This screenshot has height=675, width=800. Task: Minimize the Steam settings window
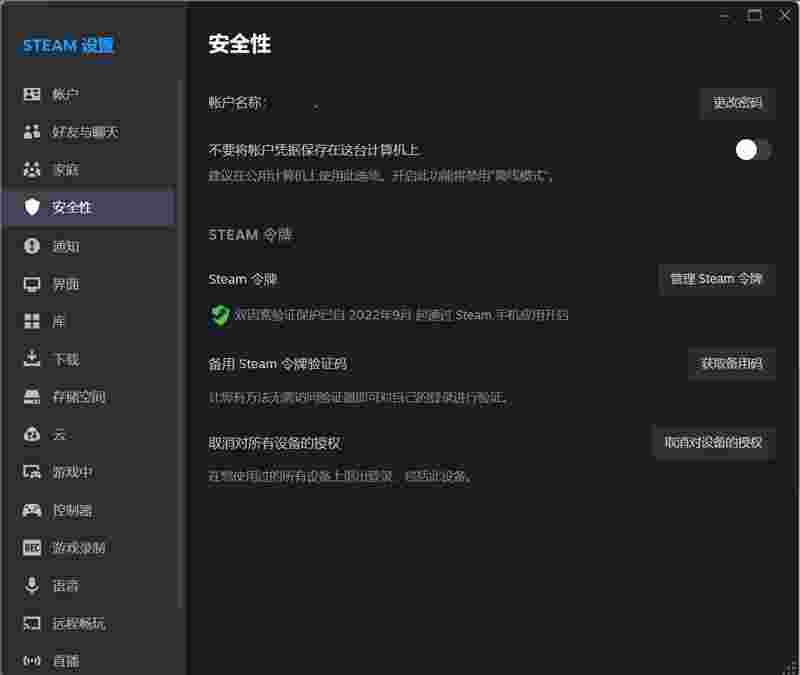pos(724,16)
